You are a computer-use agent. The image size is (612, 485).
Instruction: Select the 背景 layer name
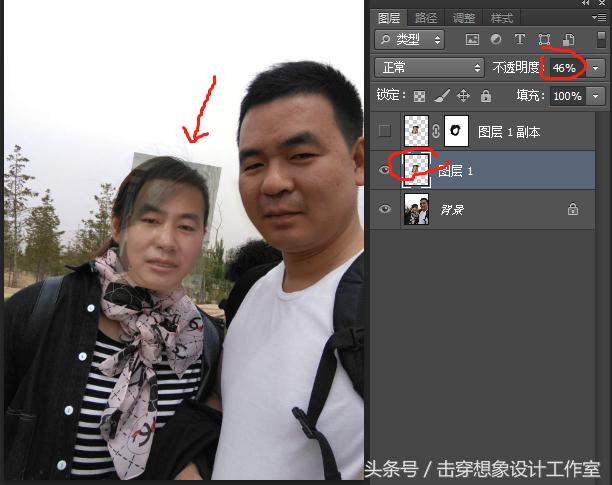coord(452,210)
